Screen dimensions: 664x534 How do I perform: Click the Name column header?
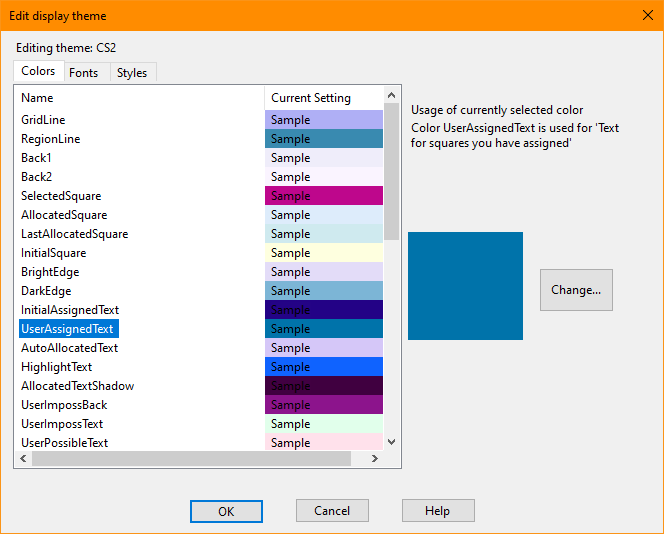pos(140,98)
